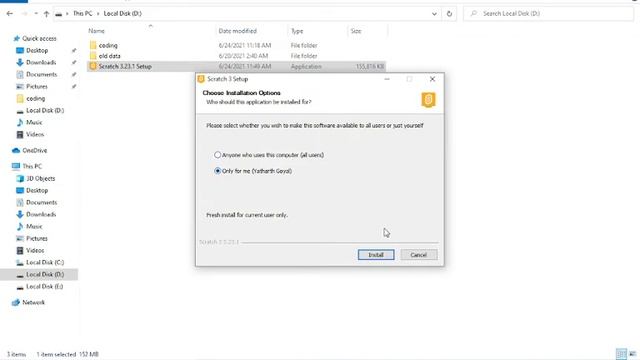Select 'Scratch 3.23.1 Setup' application file
The height and width of the screenshot is (360, 640).
125,67
